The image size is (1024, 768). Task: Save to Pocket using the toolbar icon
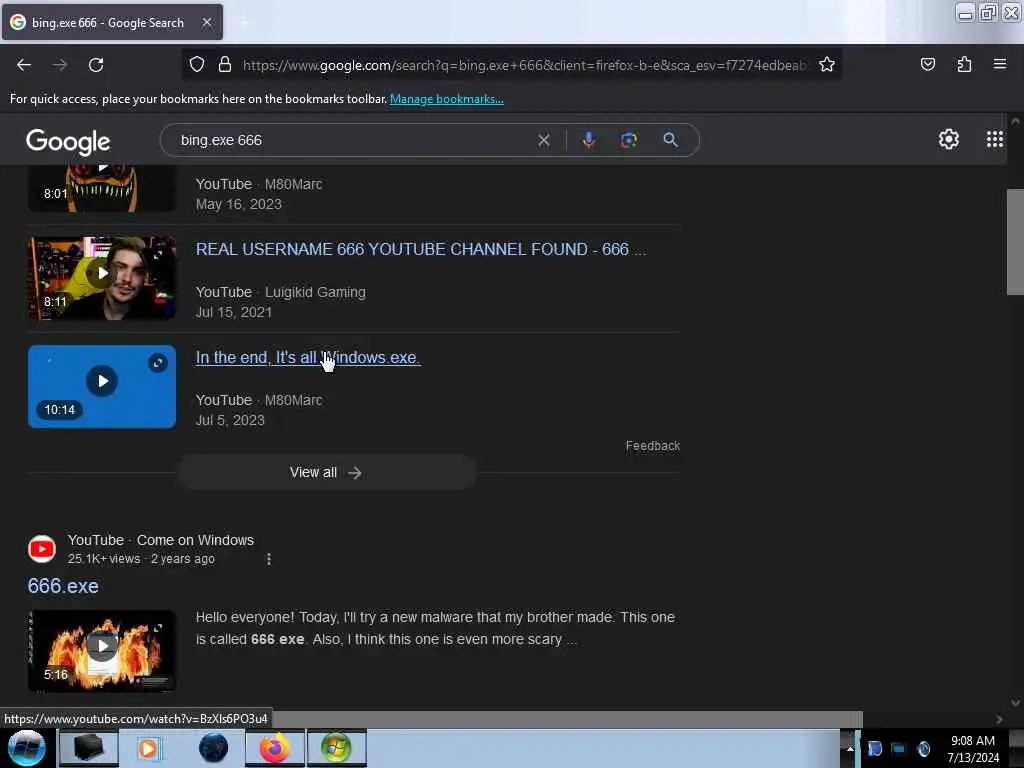[x=927, y=64]
